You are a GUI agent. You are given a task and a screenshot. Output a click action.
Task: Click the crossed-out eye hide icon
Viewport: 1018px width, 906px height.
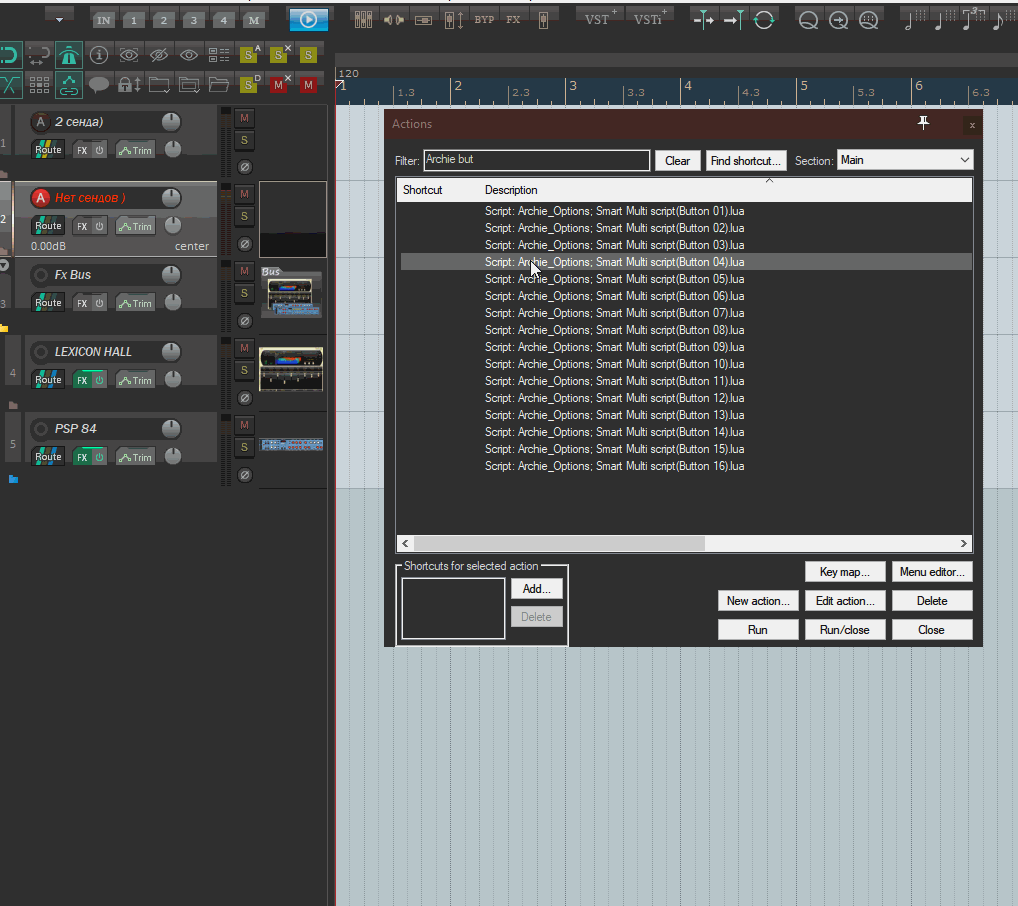pos(158,55)
